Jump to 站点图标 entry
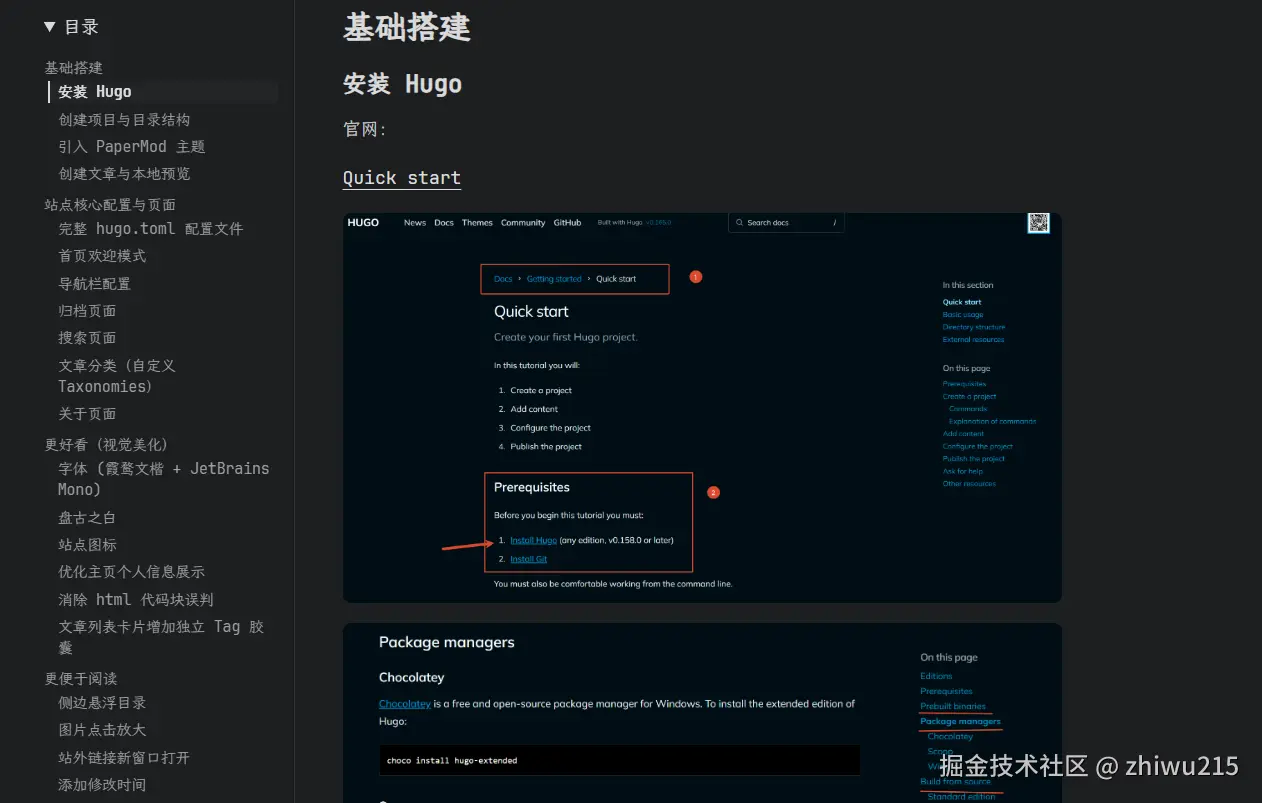The image size is (1262, 803). pyautogui.click(x=88, y=545)
